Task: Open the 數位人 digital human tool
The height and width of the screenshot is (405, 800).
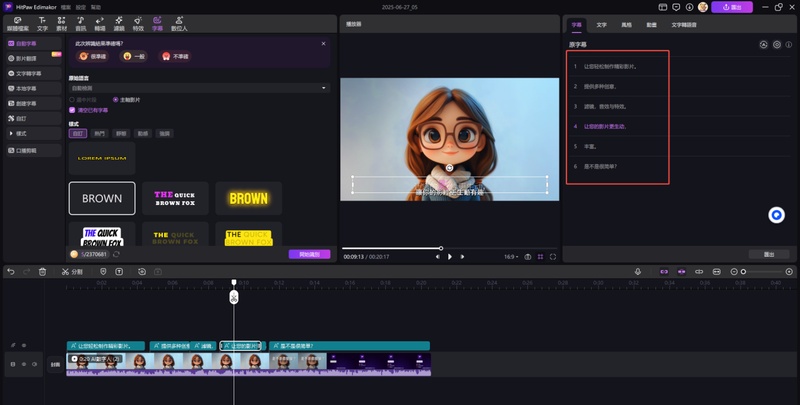Action: (x=179, y=24)
